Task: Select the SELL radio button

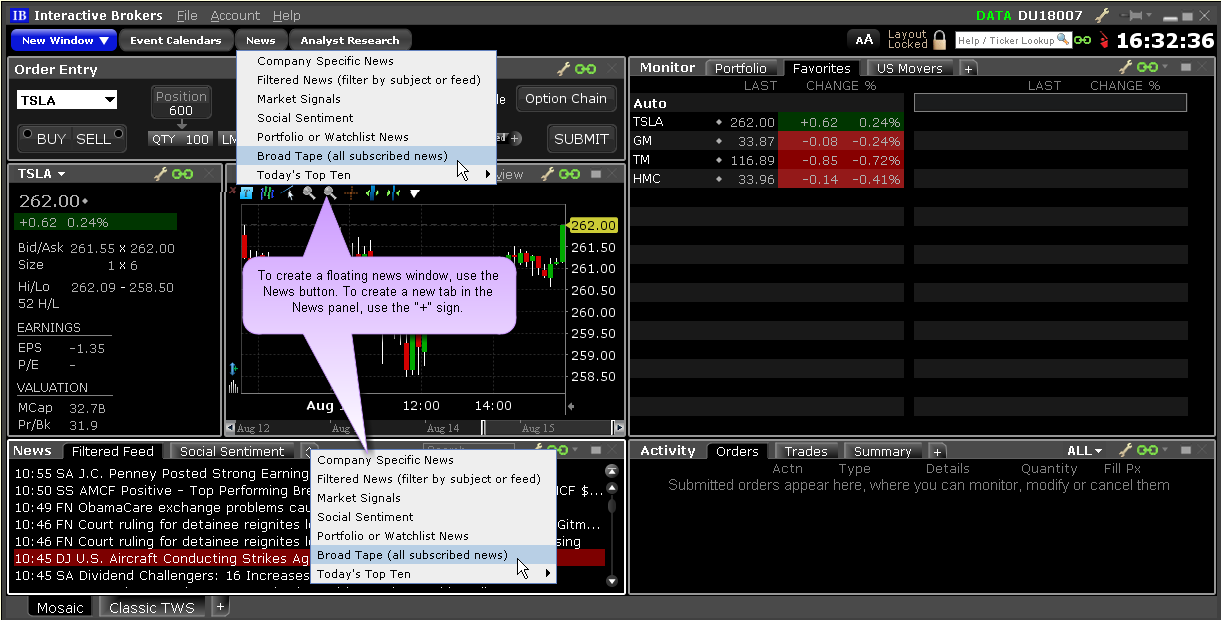Action: coord(119,134)
